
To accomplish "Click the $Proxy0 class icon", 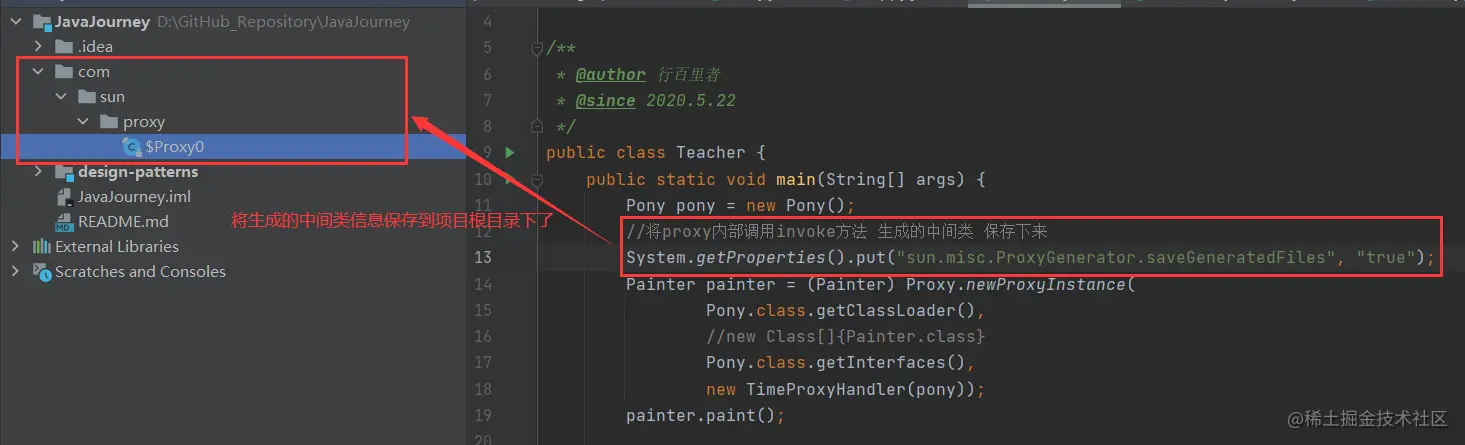I will coord(131,146).
